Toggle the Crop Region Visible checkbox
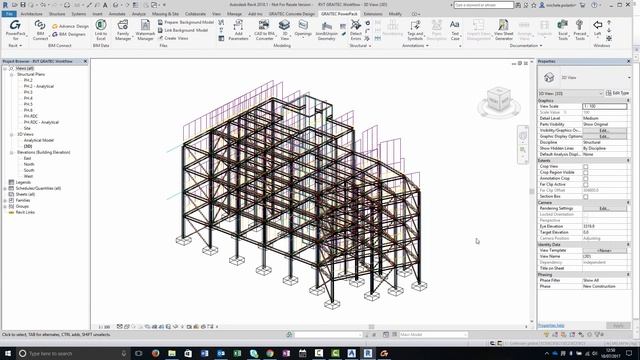The width and height of the screenshot is (640, 360). 585,172
